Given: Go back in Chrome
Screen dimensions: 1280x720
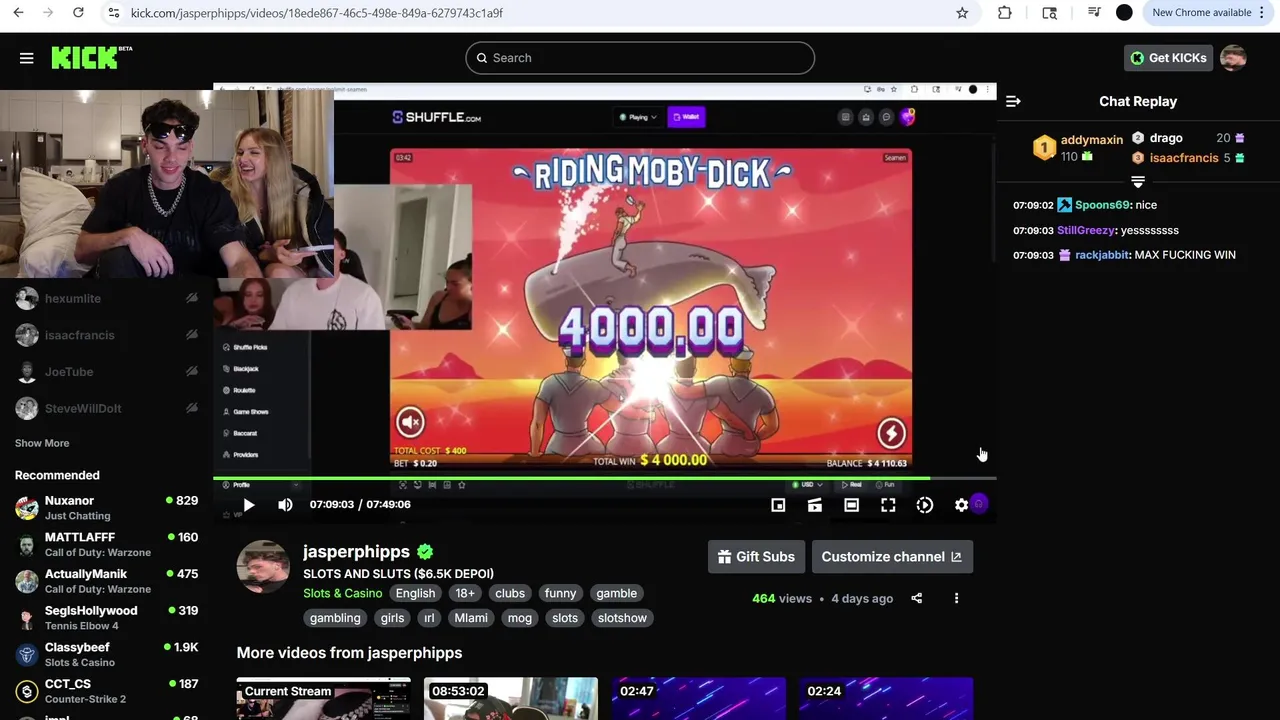Looking at the screenshot, I should click(18, 13).
